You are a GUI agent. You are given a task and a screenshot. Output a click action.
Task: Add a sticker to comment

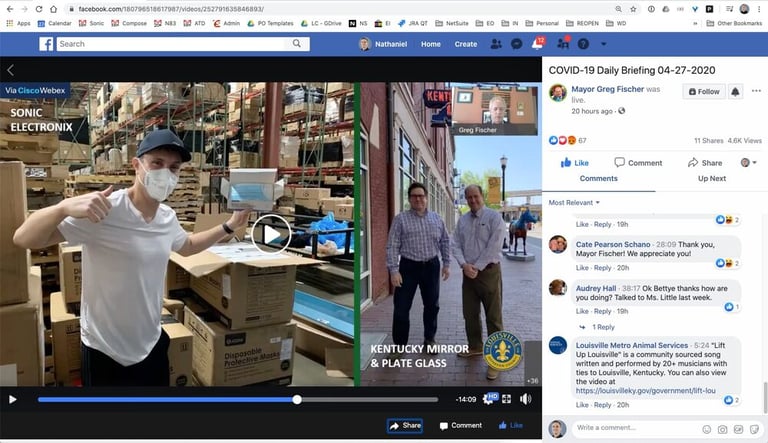(x=754, y=429)
